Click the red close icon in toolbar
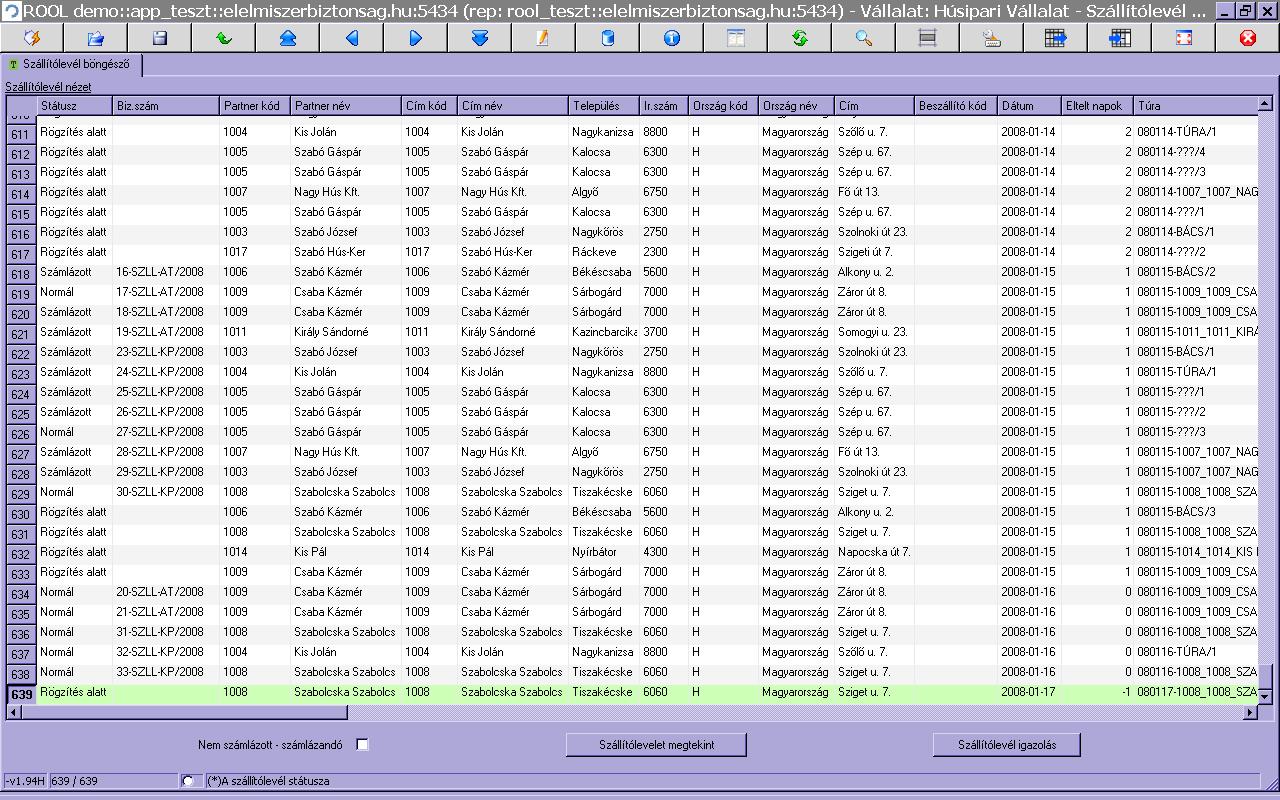The image size is (1280, 800). (1247, 38)
